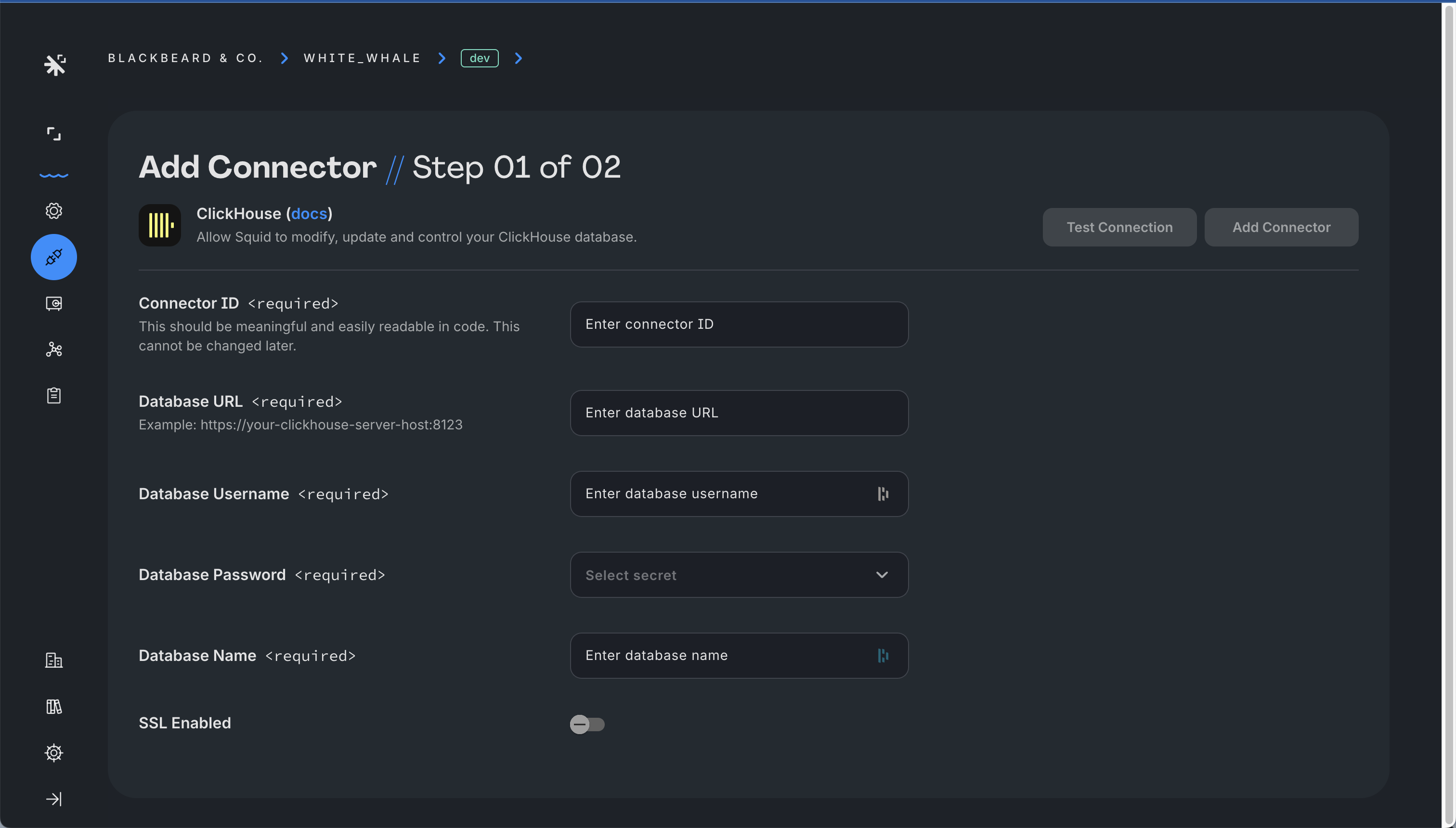Click the expand sidebar arrow icon
Screen dimensions: 1456x828
coord(53,799)
